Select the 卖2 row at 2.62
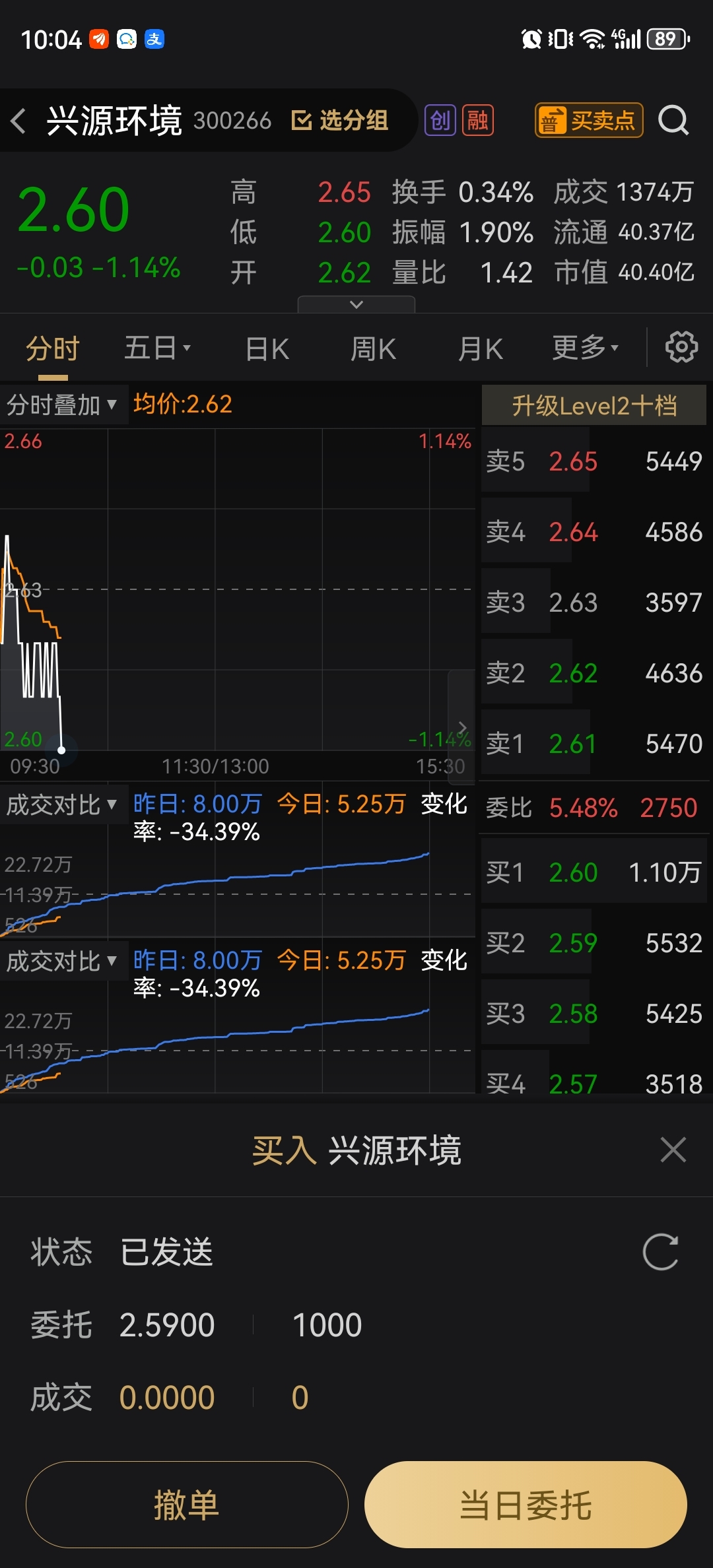713x1568 pixels. (594, 672)
